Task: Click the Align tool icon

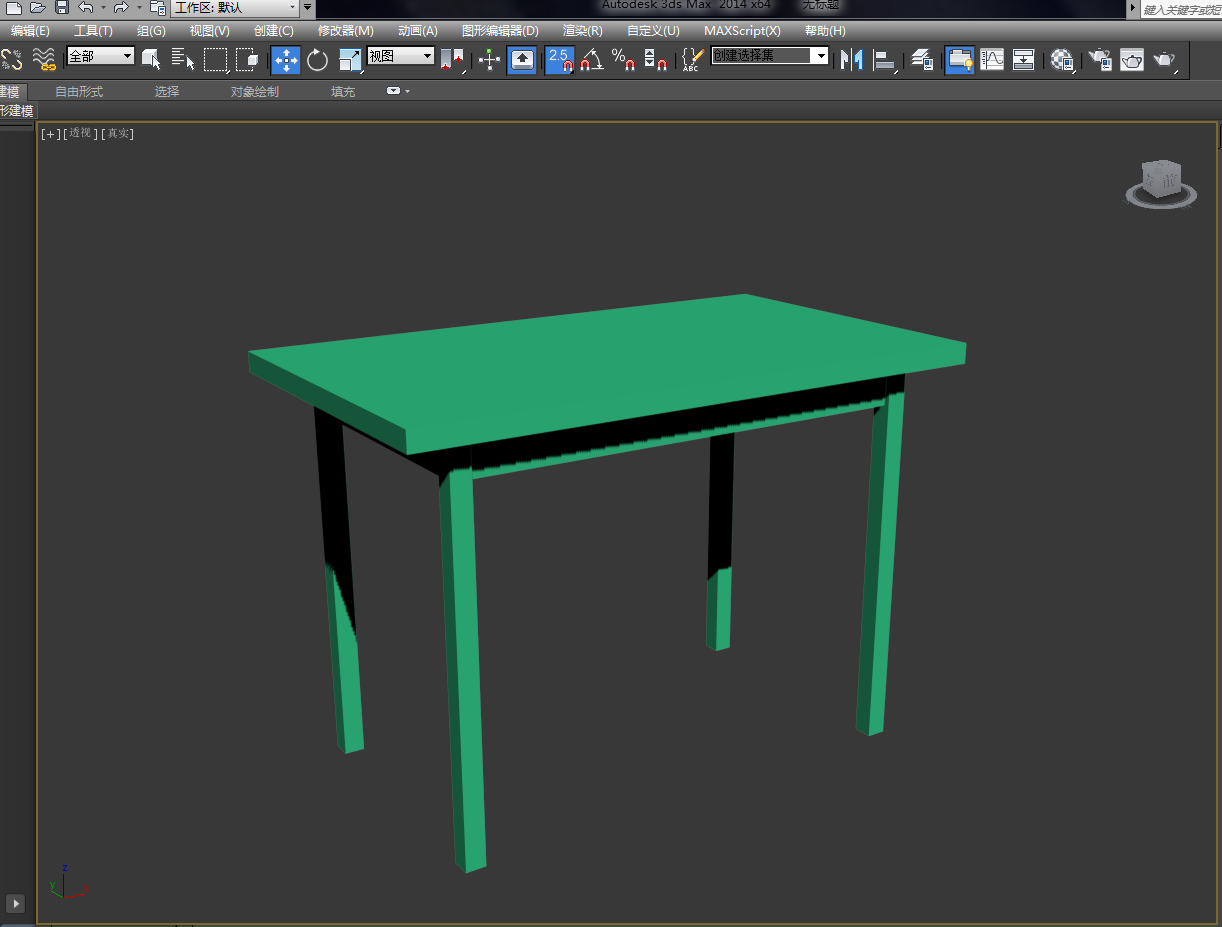Action: coord(885,60)
